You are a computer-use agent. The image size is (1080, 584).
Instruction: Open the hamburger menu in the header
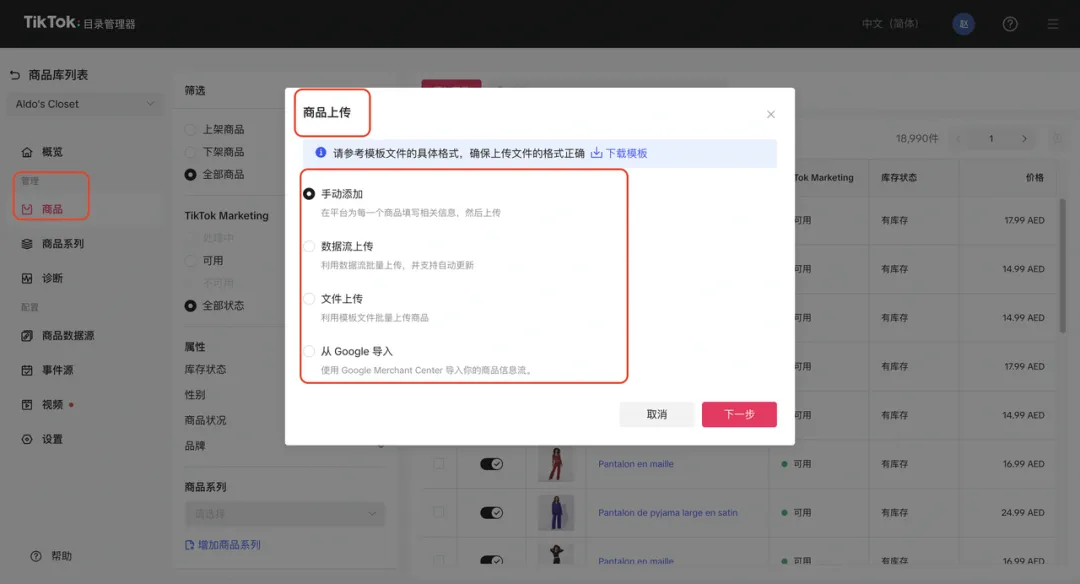click(1053, 24)
